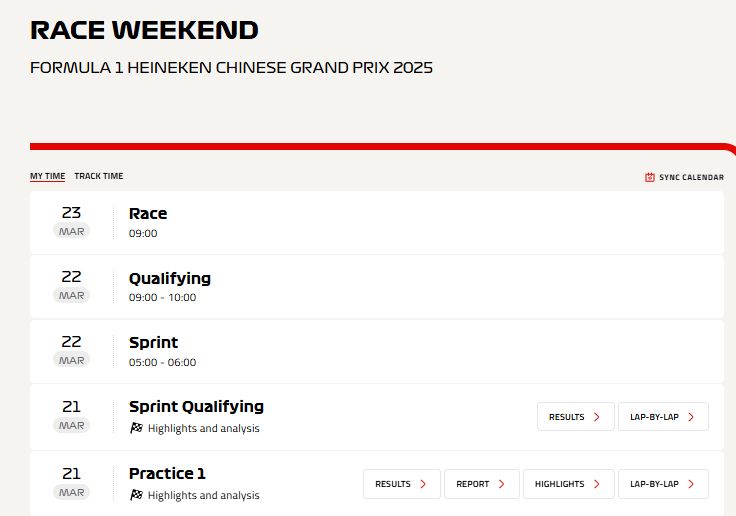Open Practice 1 Results
Image resolution: width=736 pixels, height=516 pixels.
pyautogui.click(x=402, y=484)
